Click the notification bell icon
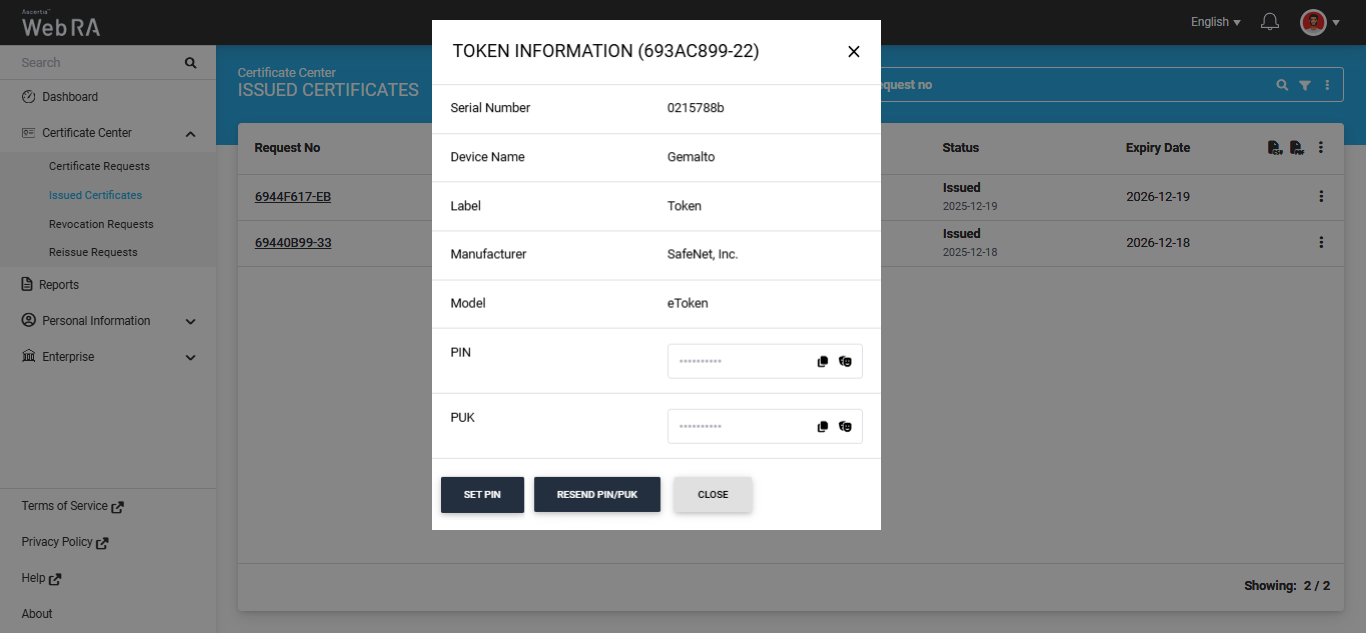The image size is (1366, 633). 1270,22
